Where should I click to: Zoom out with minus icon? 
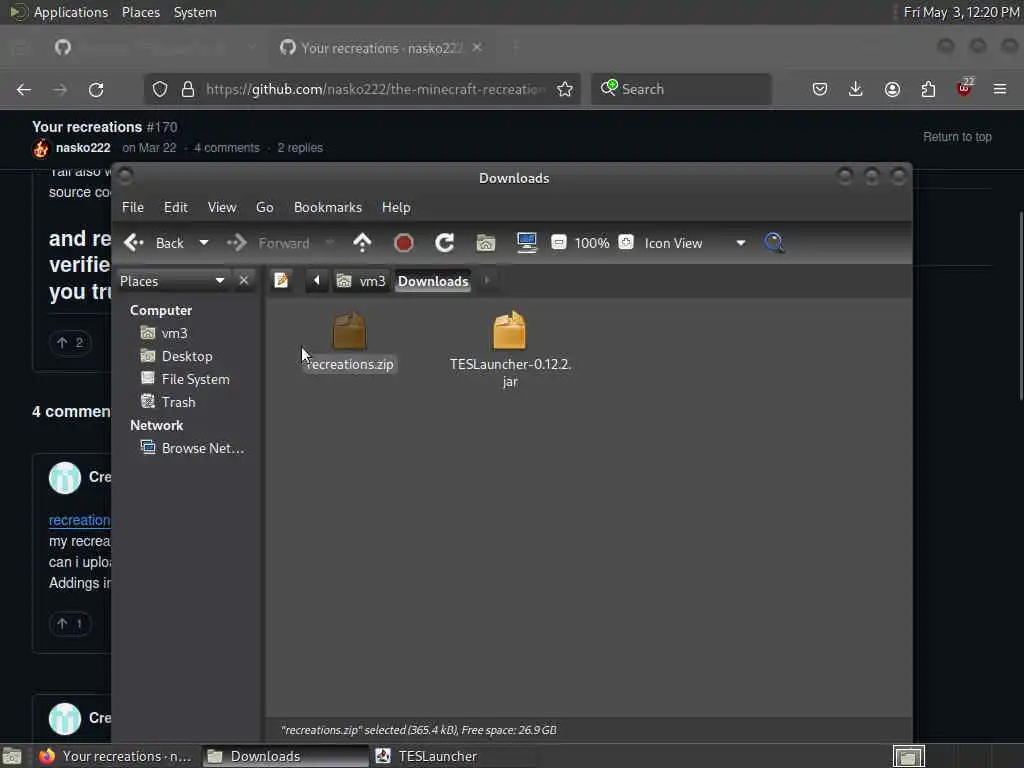pos(558,242)
